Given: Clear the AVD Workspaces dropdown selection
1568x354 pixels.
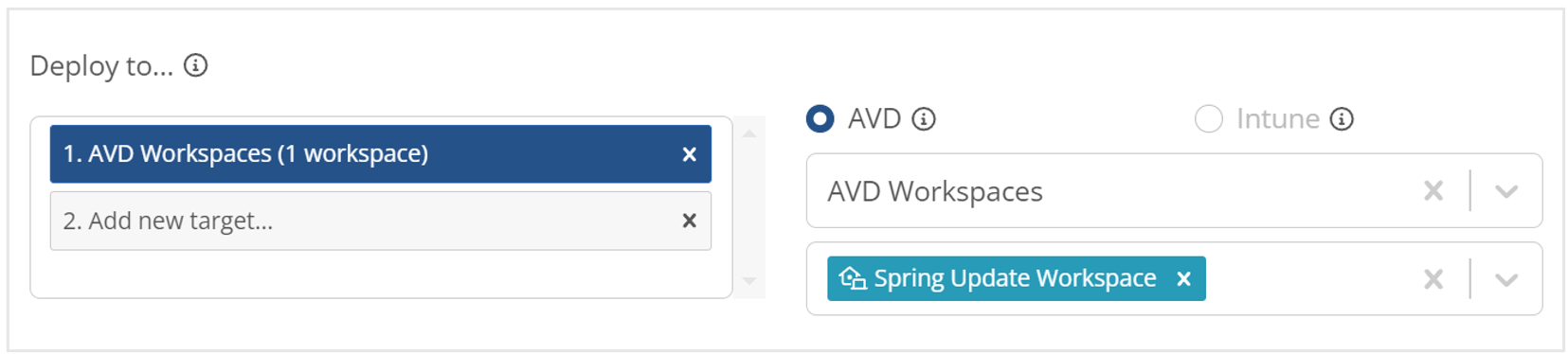Looking at the screenshot, I should [1433, 191].
